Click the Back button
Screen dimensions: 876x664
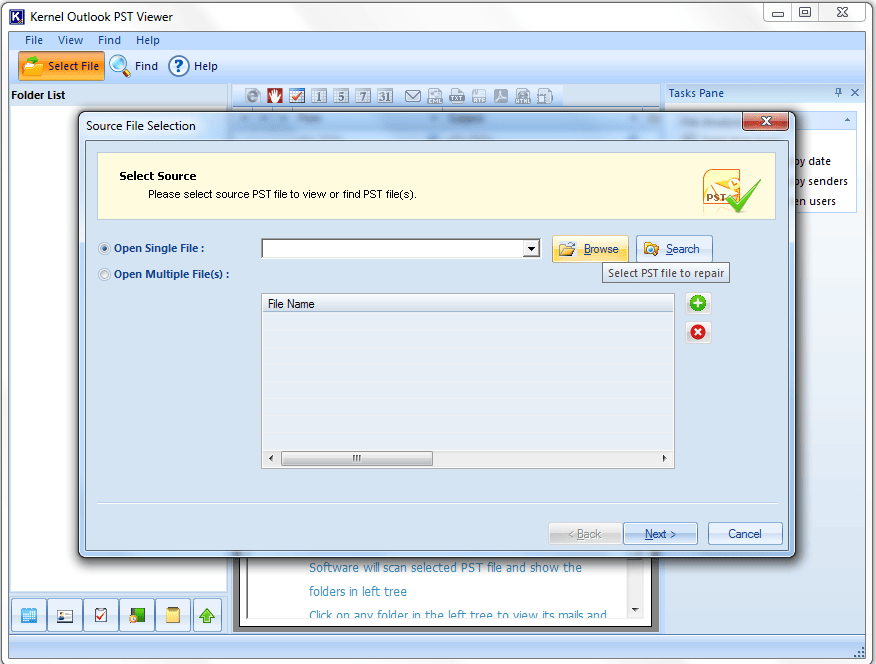585,534
